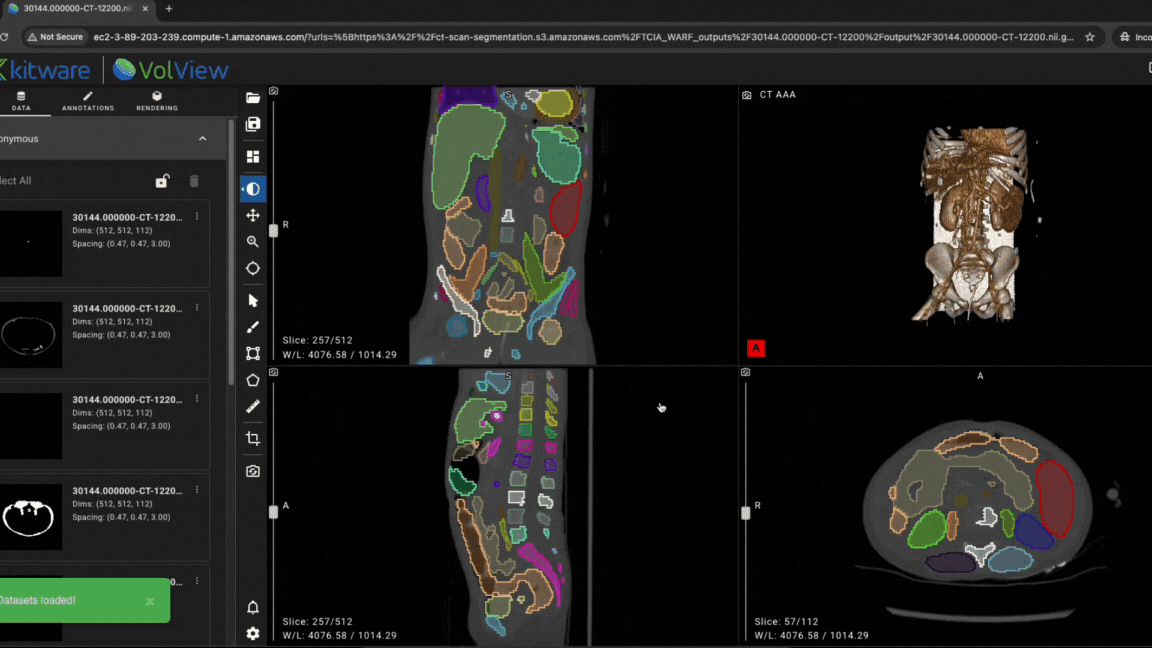Reload the page
The width and height of the screenshot is (1152, 648).
(4, 37)
